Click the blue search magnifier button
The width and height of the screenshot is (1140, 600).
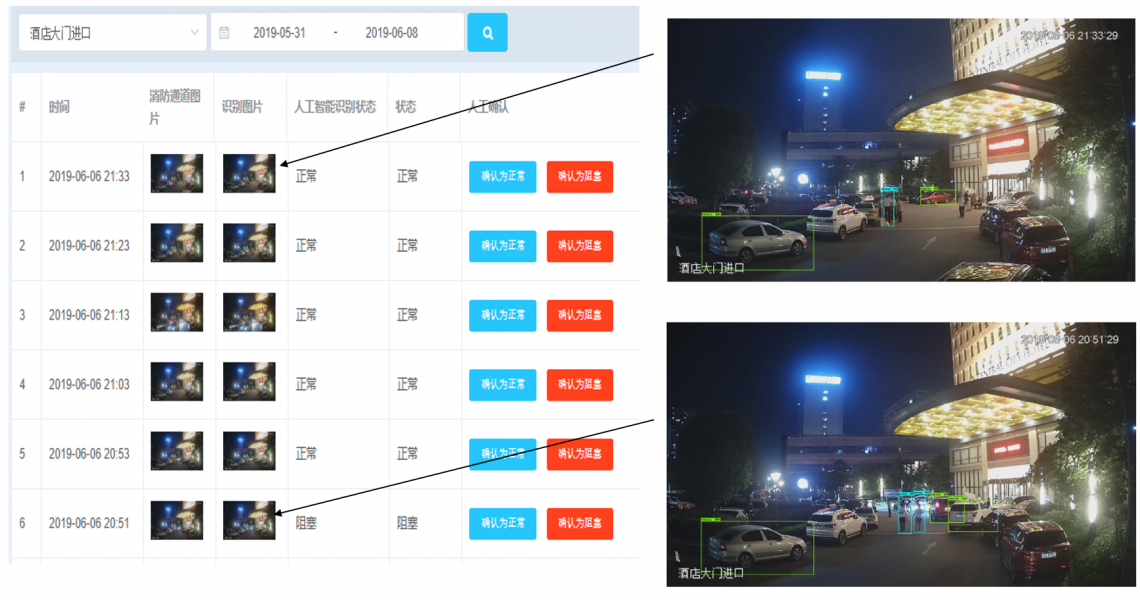pyautogui.click(x=487, y=33)
